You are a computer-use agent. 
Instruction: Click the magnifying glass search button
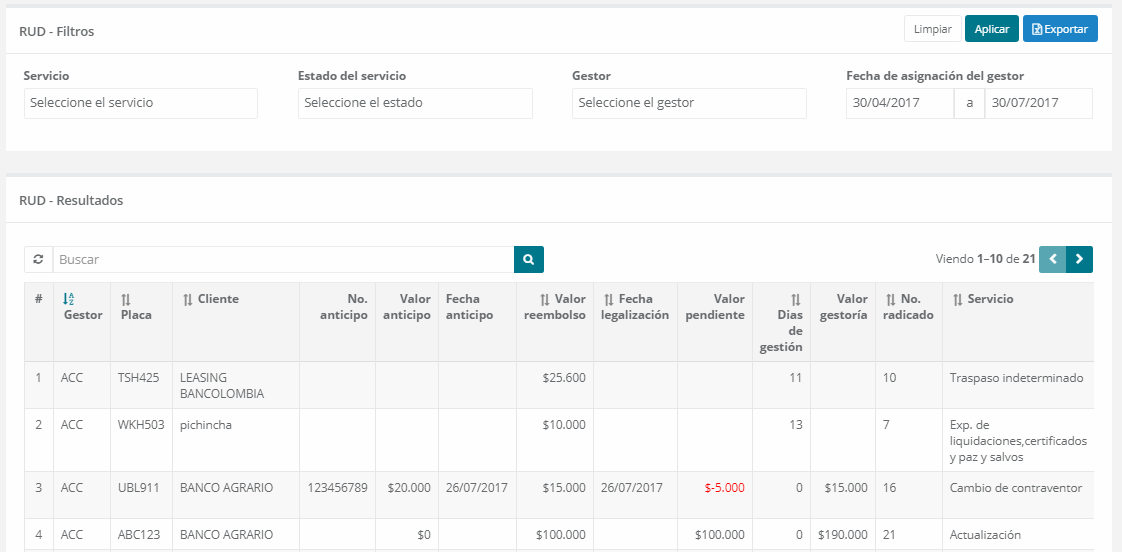click(529, 260)
